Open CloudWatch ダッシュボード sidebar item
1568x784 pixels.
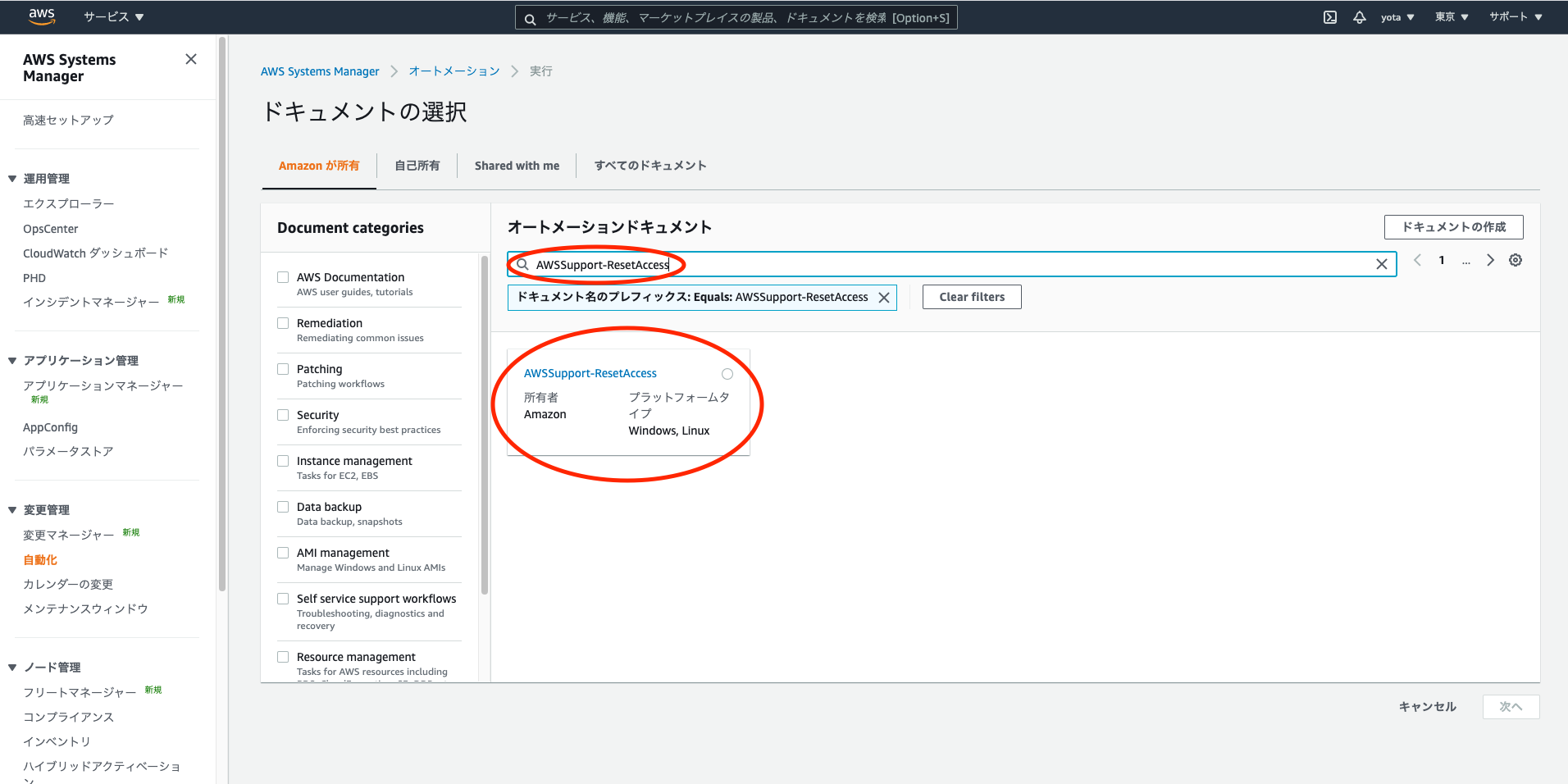coord(95,253)
